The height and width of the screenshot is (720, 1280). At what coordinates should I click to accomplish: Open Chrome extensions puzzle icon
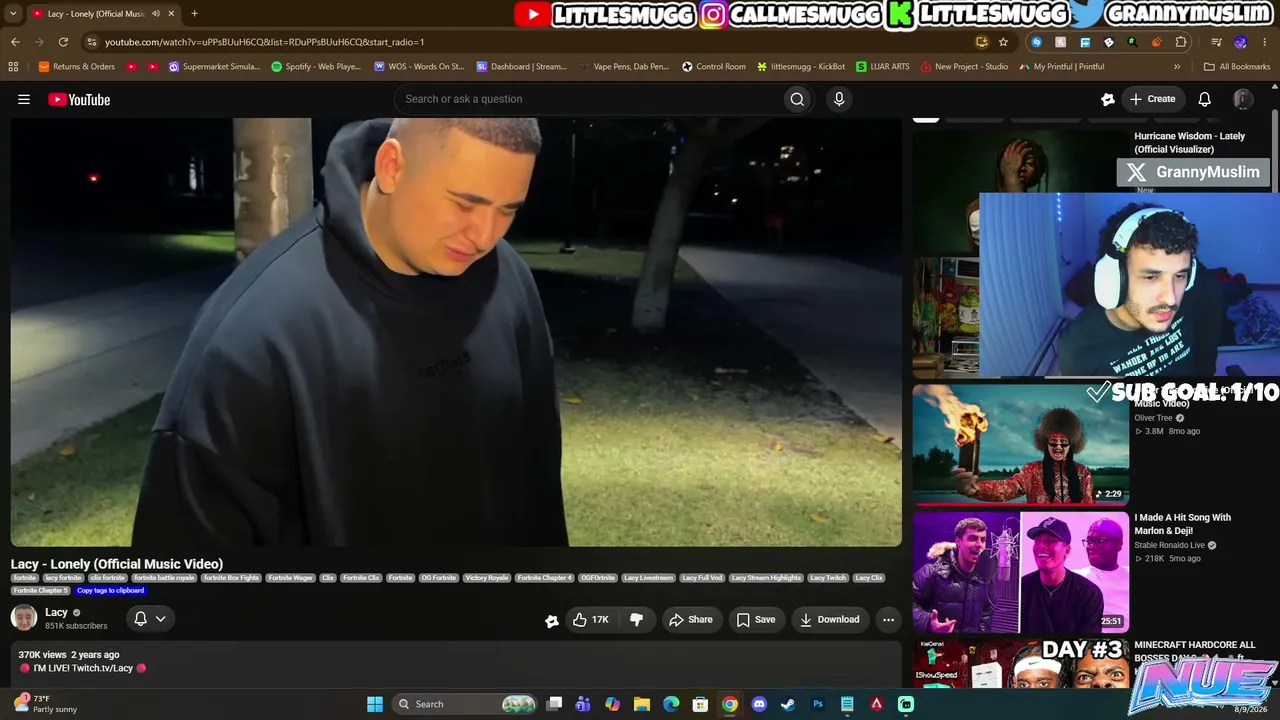click(x=1181, y=42)
